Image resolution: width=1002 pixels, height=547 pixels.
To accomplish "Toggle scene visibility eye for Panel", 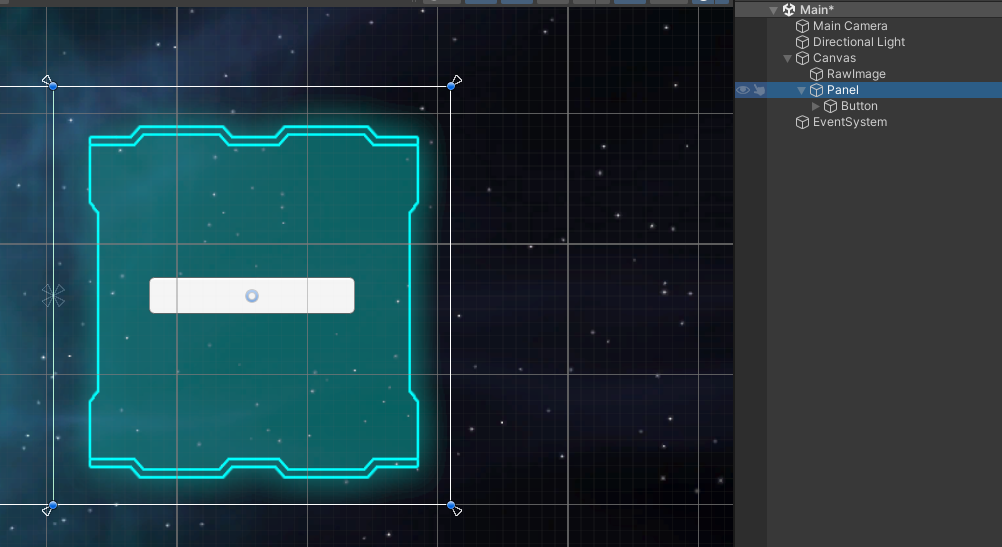I will coord(743,90).
